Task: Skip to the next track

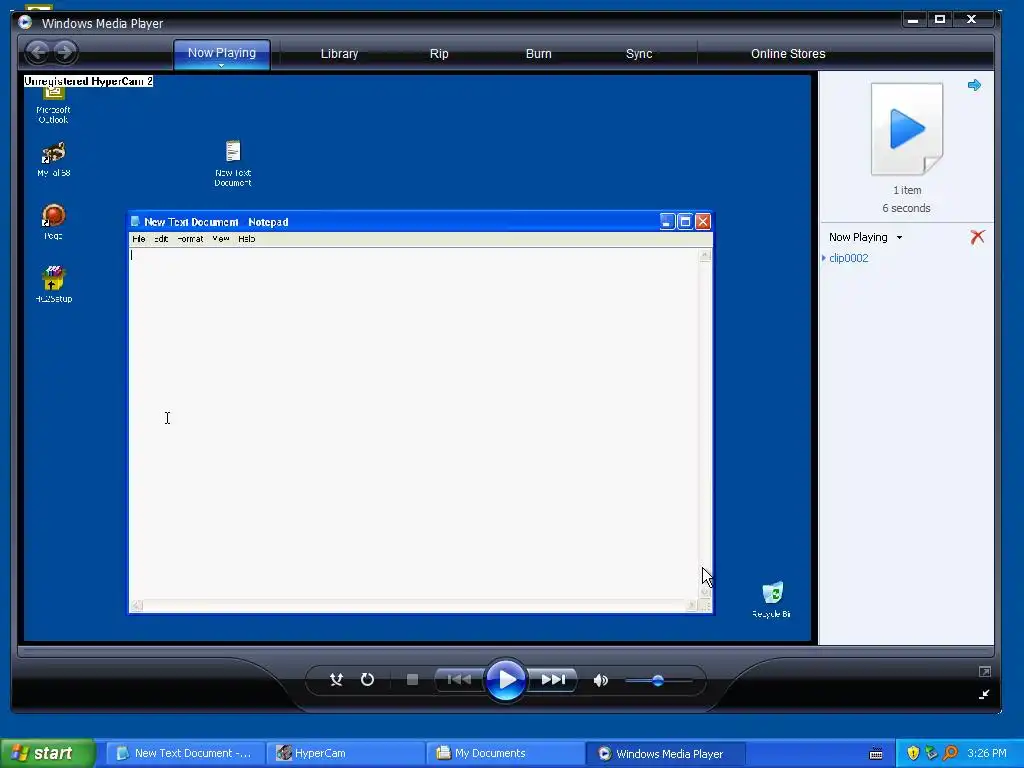Action: [553, 680]
